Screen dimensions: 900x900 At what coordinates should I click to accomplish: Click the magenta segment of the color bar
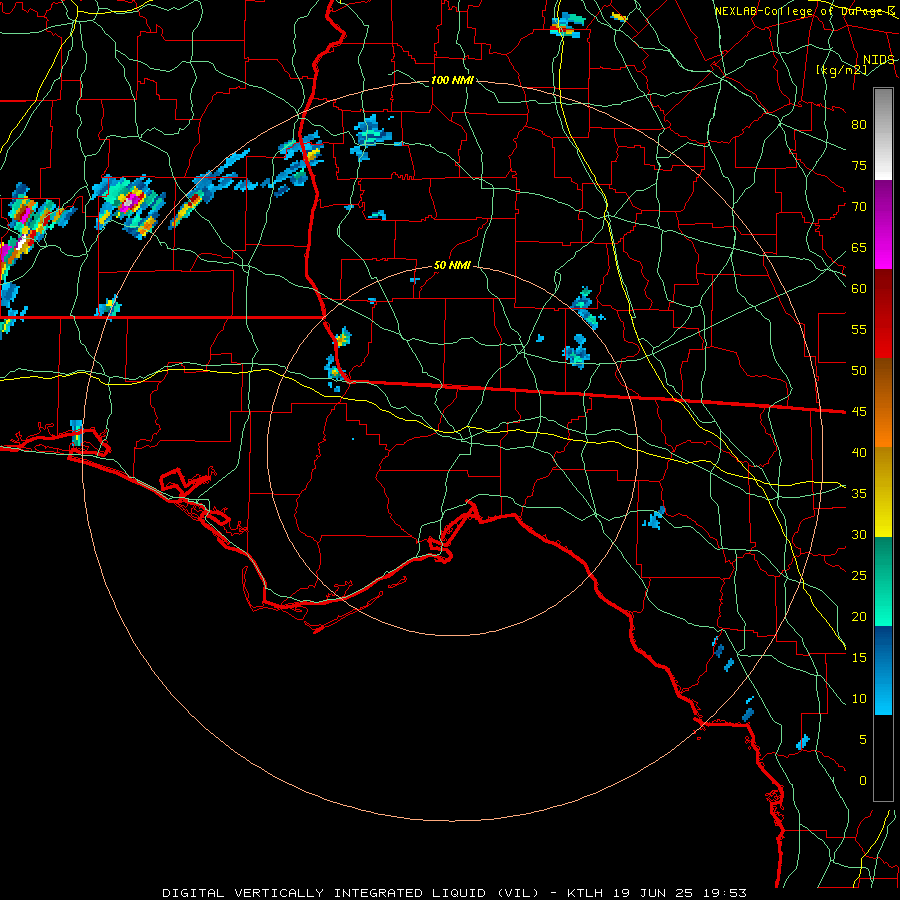click(x=883, y=224)
